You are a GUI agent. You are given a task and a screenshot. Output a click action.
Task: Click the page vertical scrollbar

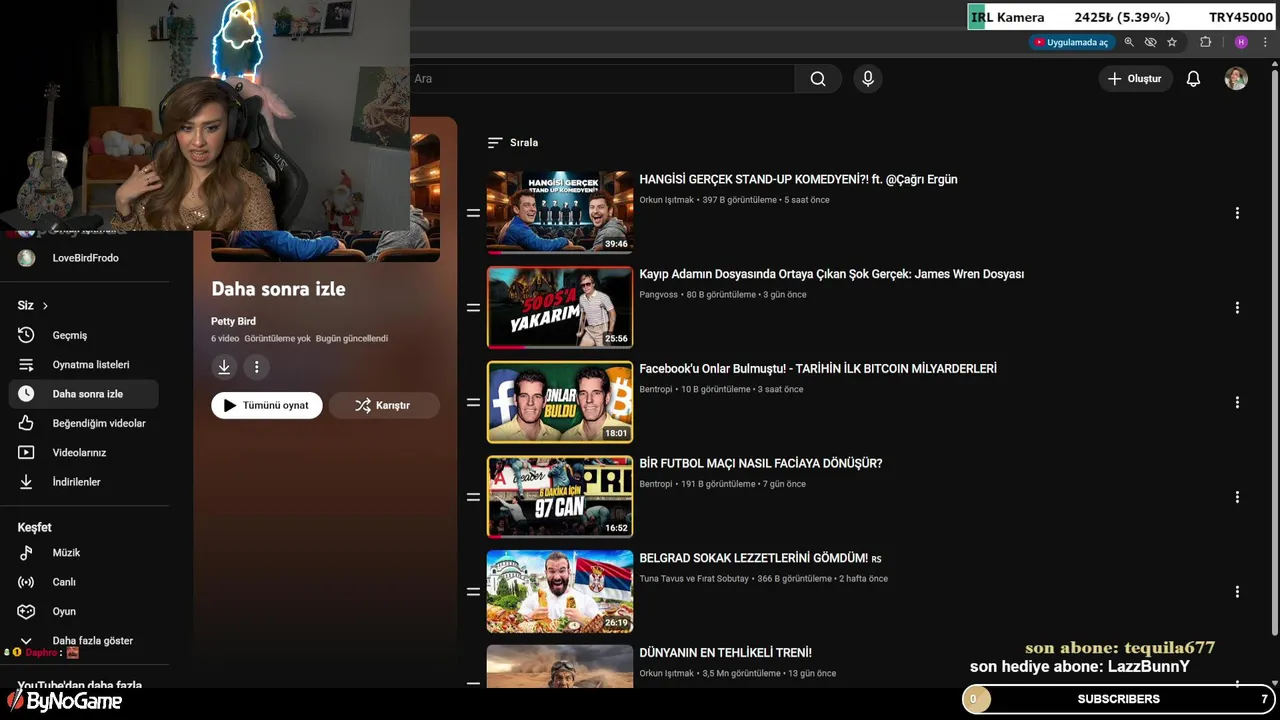pos(1274,350)
